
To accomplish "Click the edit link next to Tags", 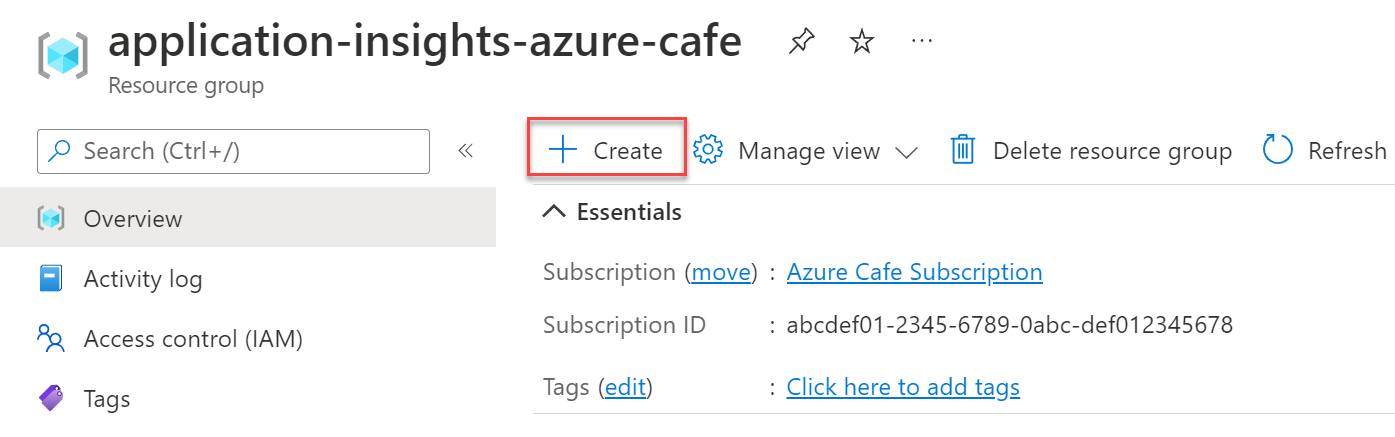I will pyautogui.click(x=625, y=387).
